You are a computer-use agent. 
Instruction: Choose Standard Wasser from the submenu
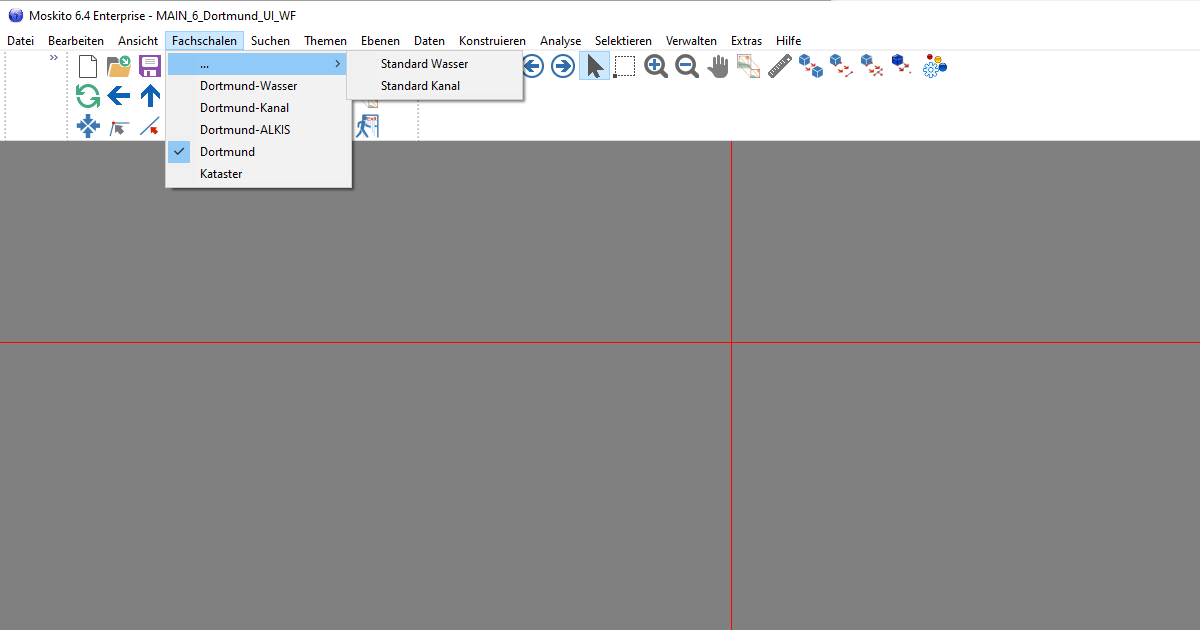(x=424, y=64)
